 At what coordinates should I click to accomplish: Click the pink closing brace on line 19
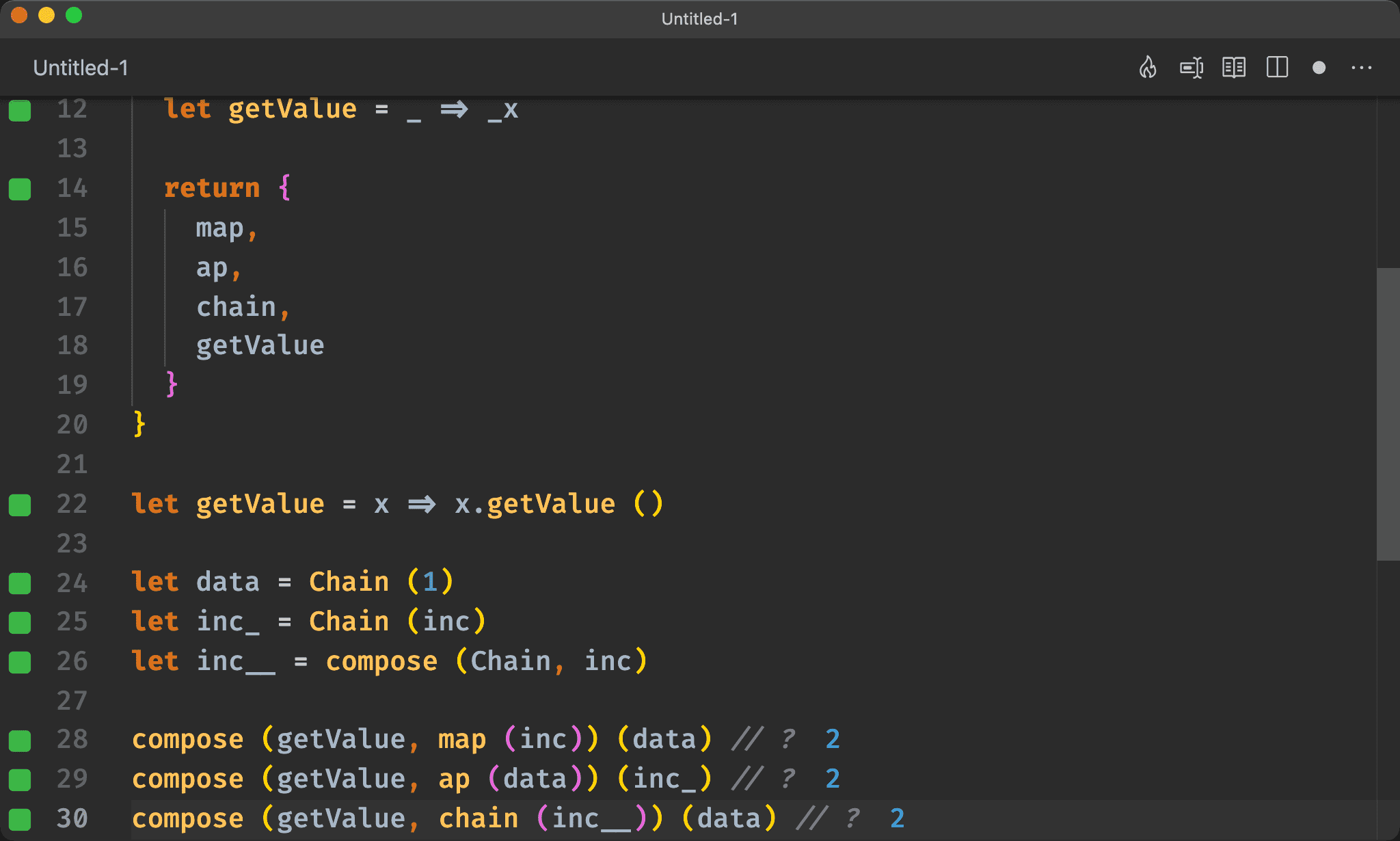tap(172, 384)
